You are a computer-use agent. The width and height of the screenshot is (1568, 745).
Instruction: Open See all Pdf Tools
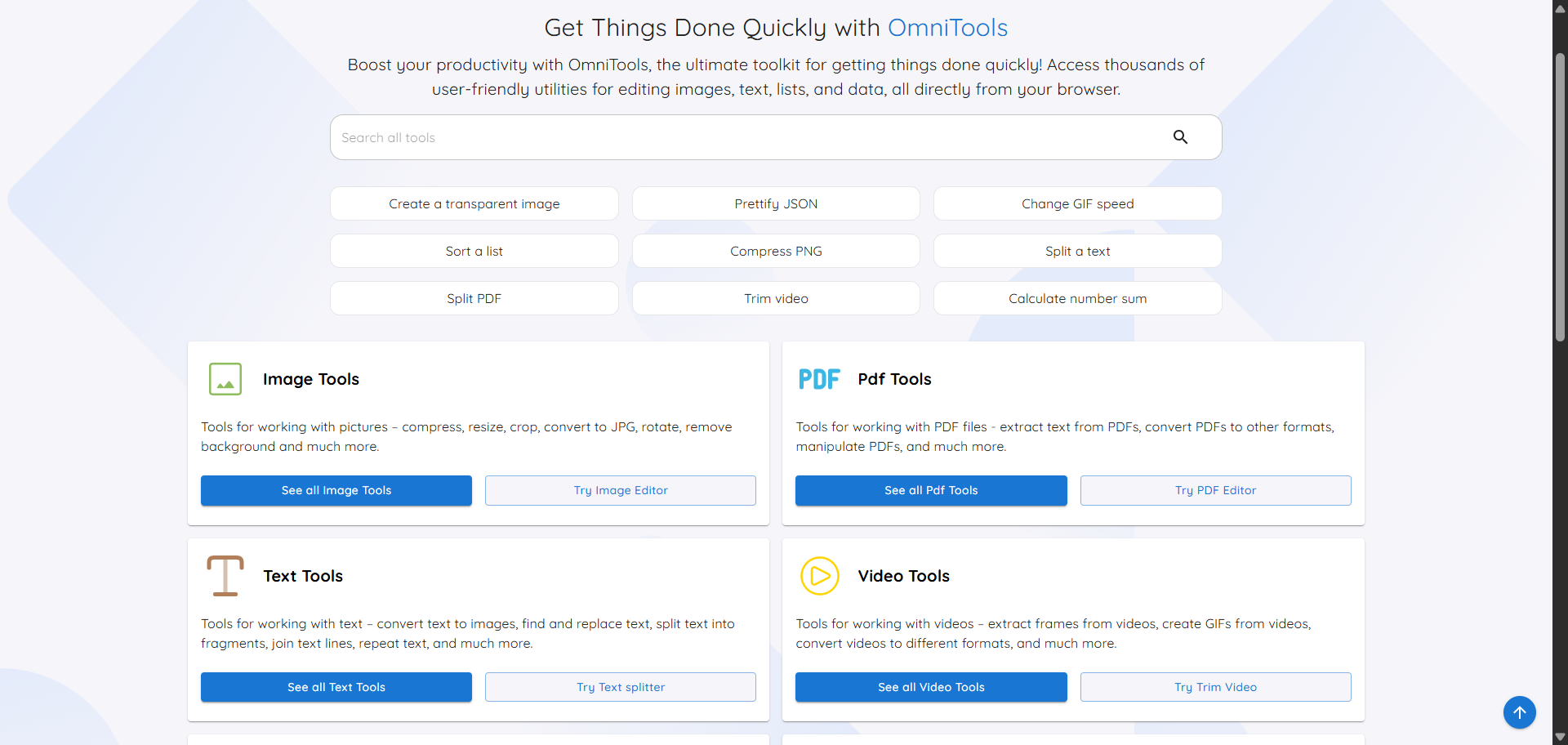[x=931, y=490]
